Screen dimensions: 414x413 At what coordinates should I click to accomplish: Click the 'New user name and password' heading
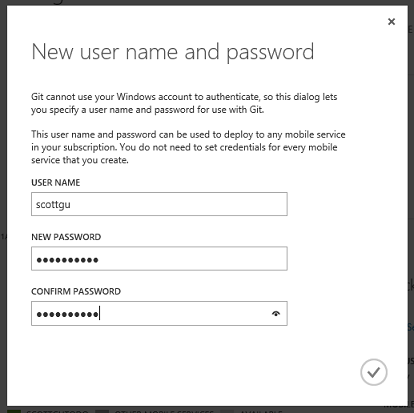(173, 52)
